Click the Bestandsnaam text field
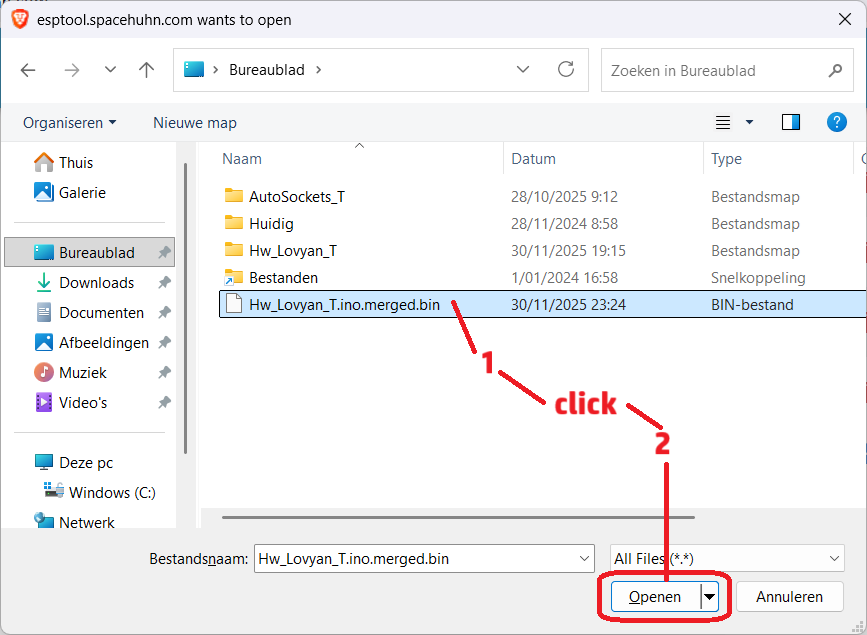This screenshot has width=867, height=635. 414,559
